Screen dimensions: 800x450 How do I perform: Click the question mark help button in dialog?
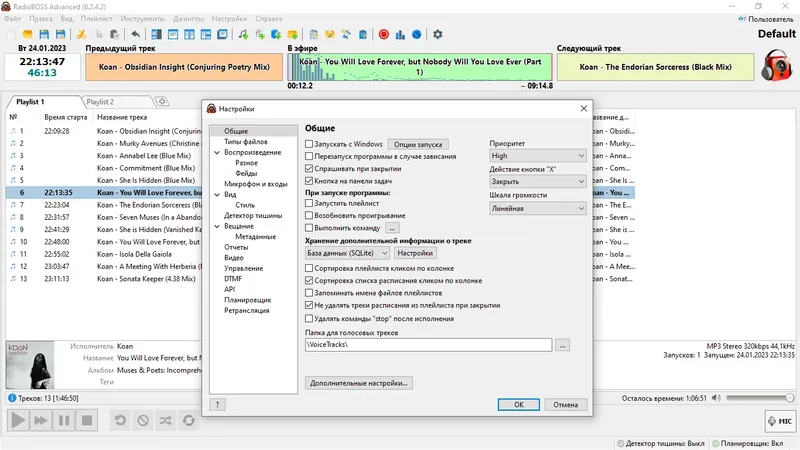[x=217, y=405]
